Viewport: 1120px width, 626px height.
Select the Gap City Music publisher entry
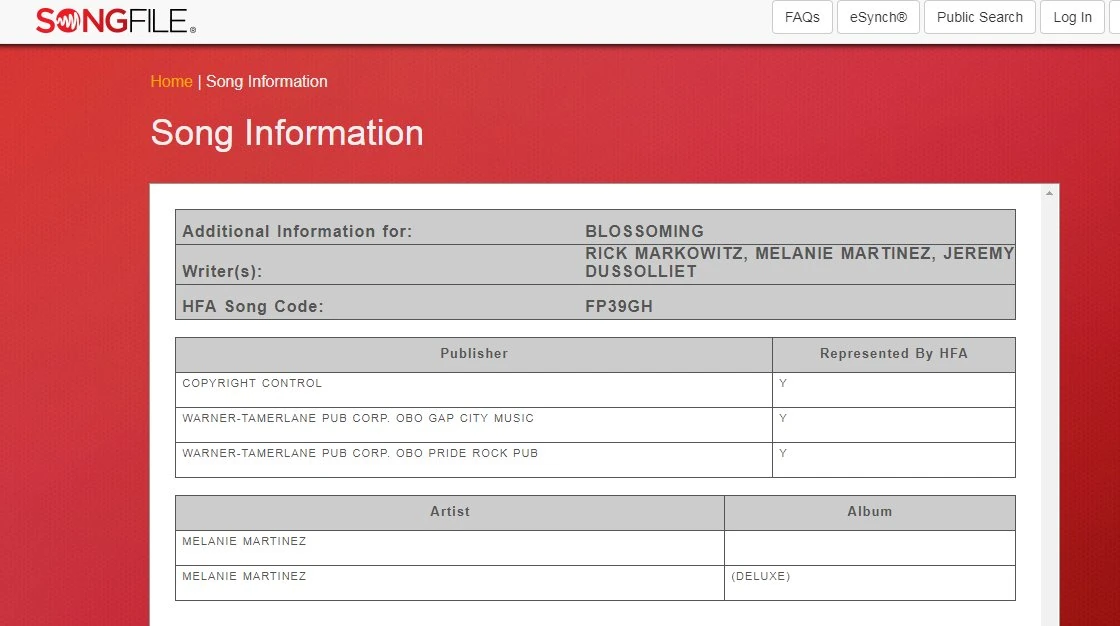(358, 418)
